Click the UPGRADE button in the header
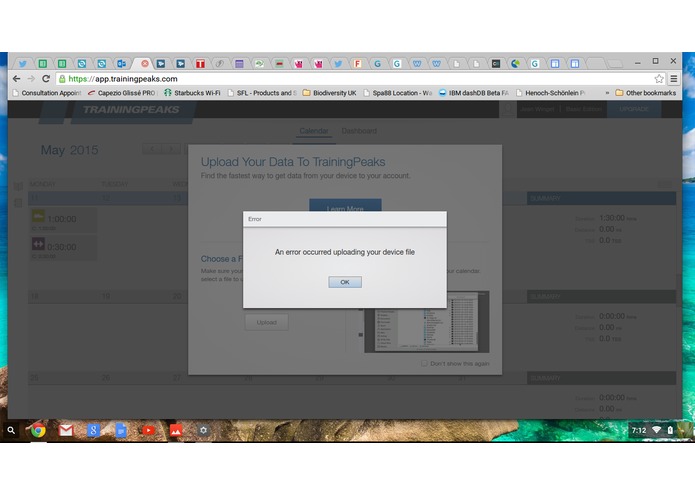695x494 pixels. tap(634, 109)
